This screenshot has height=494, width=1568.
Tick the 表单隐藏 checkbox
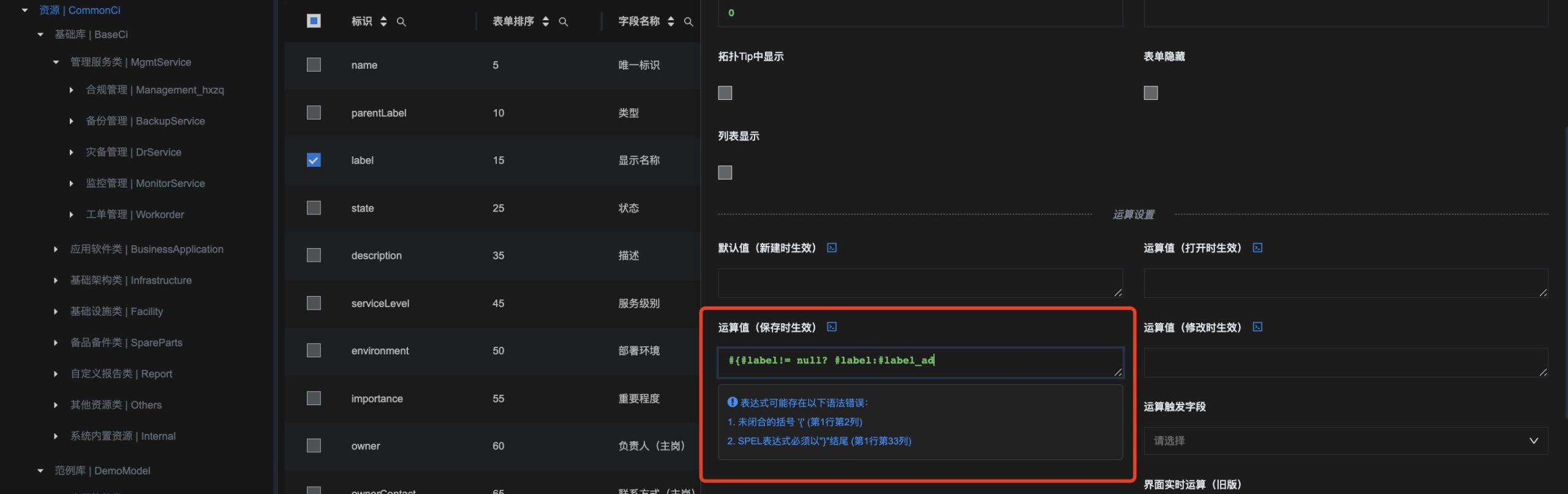[x=1151, y=93]
